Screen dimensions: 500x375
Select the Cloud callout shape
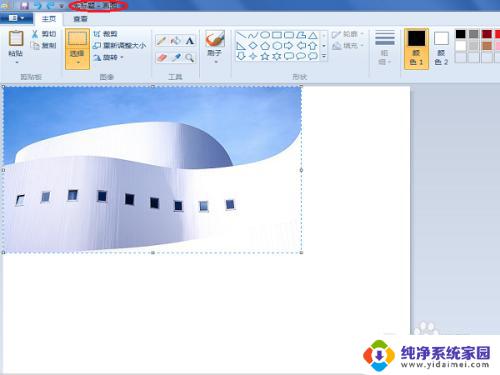[x=313, y=56]
